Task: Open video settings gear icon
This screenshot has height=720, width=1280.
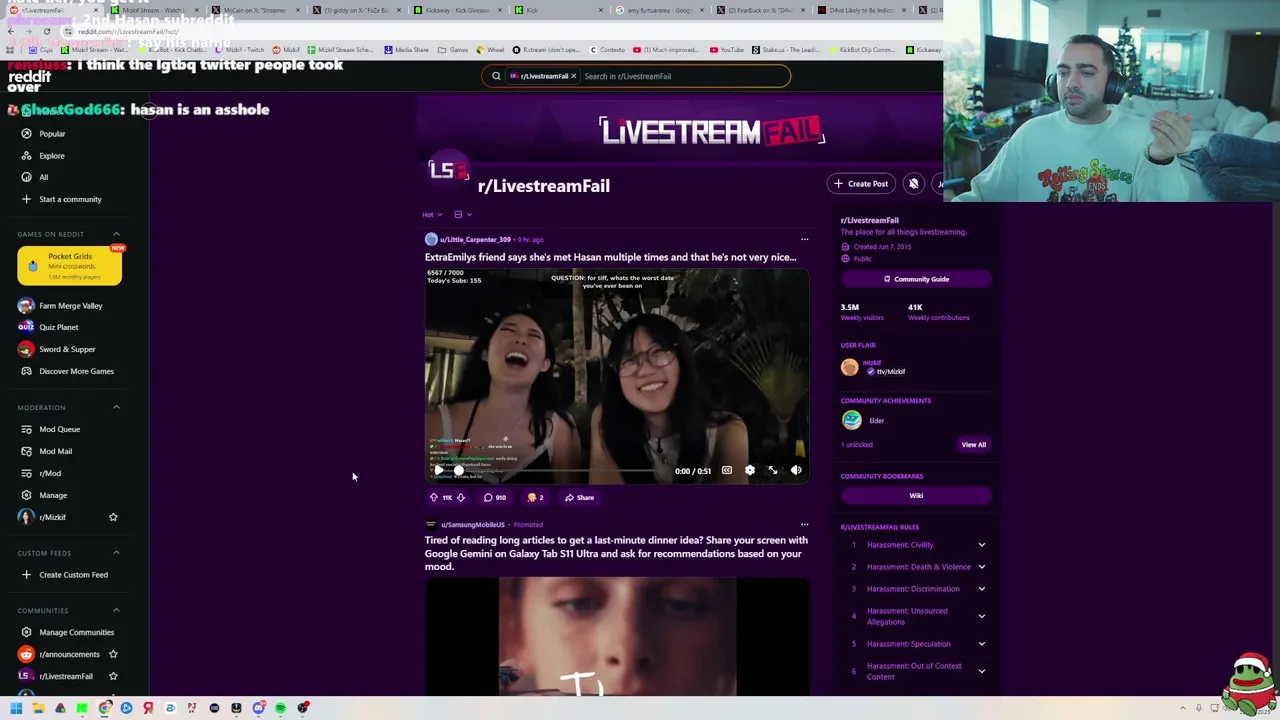Action: 750,470
